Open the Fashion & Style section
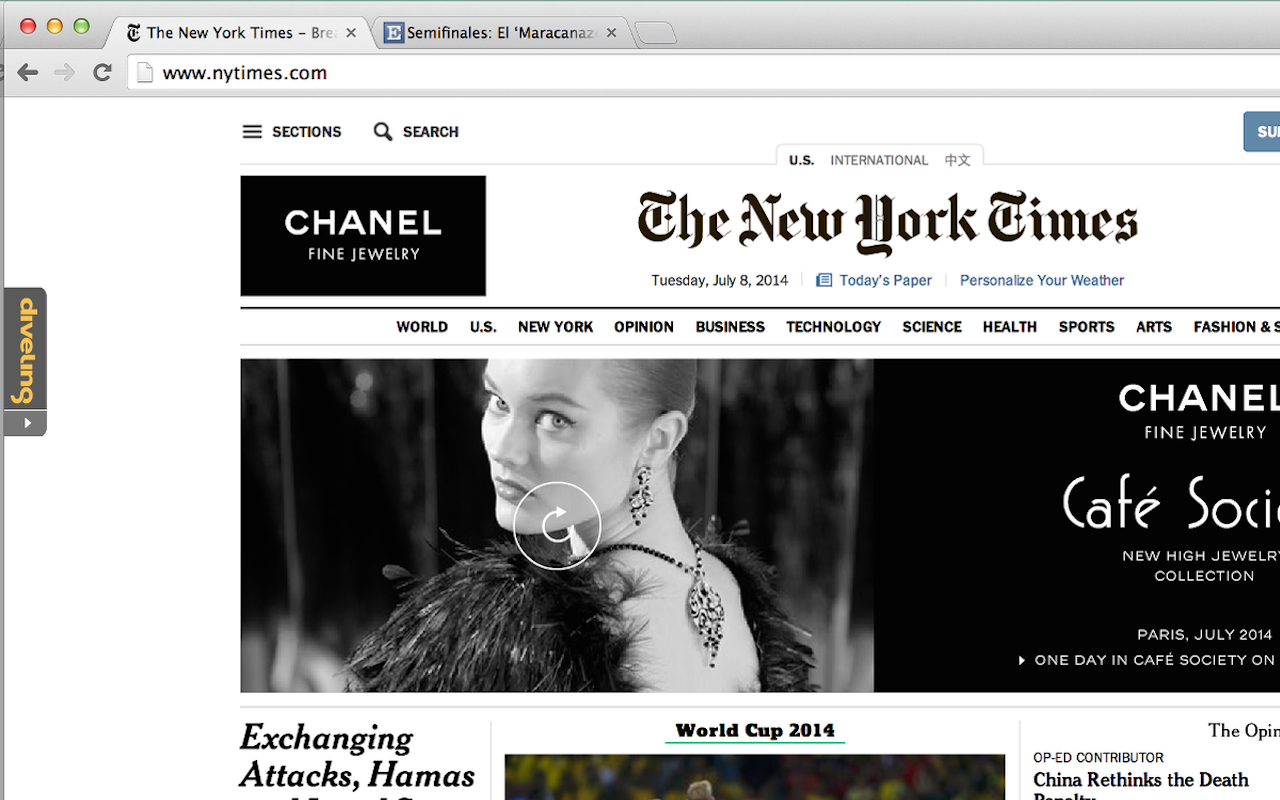This screenshot has width=1280, height=800. click(1236, 327)
